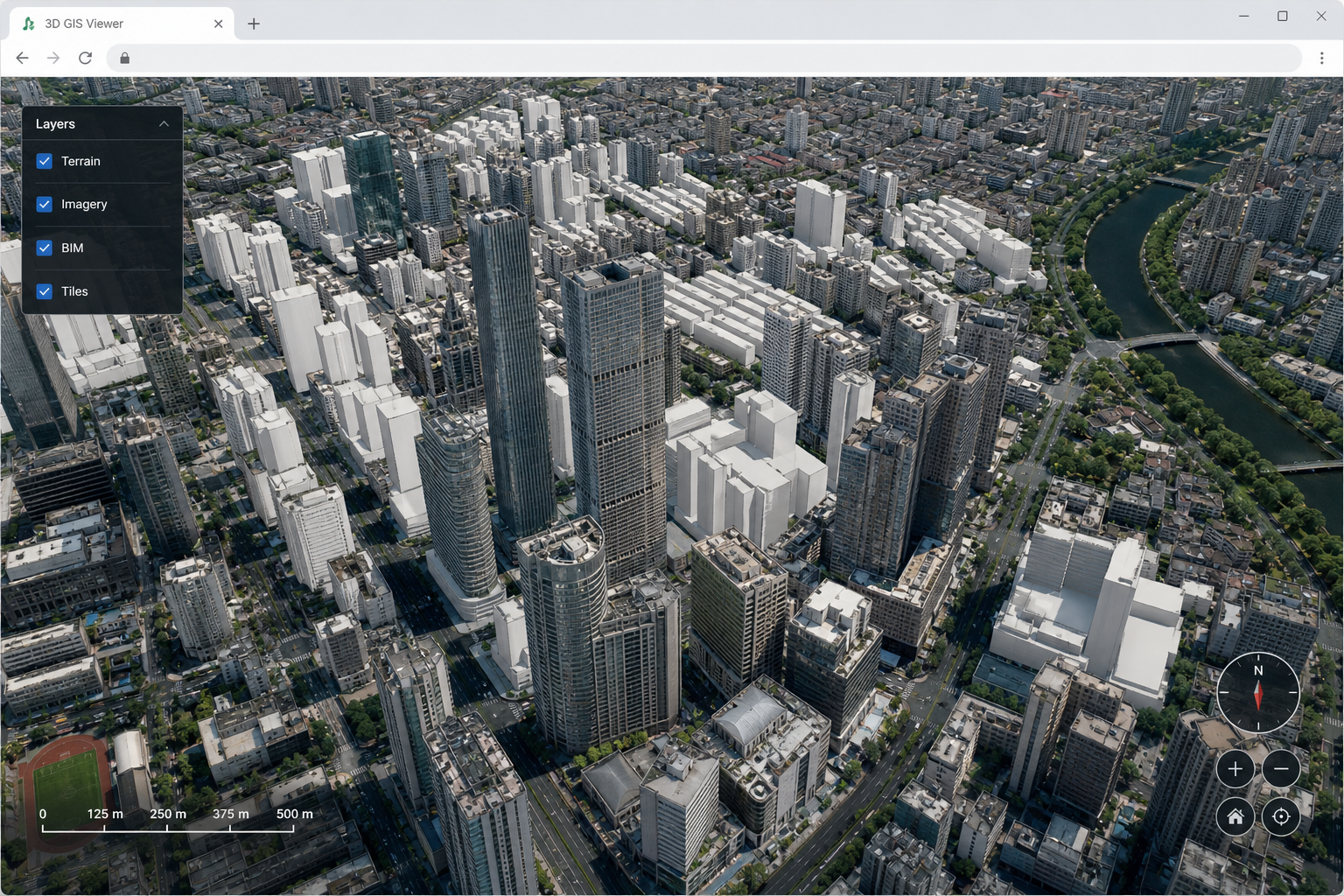Return to the home view
The width and height of the screenshot is (1344, 896).
click(x=1235, y=816)
